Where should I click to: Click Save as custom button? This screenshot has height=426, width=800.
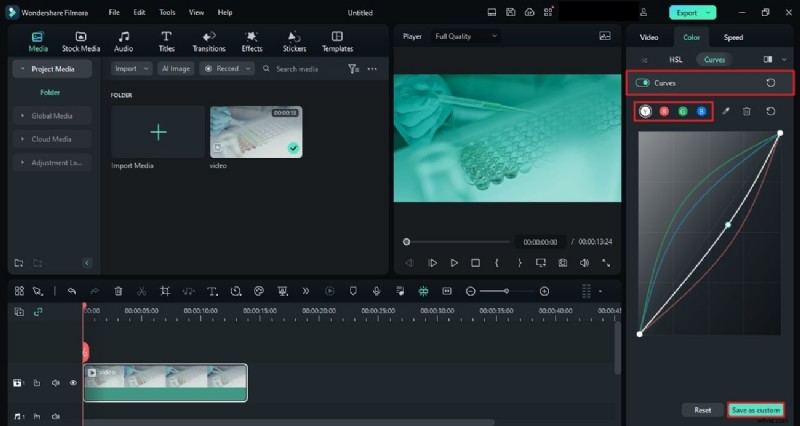[x=755, y=410]
